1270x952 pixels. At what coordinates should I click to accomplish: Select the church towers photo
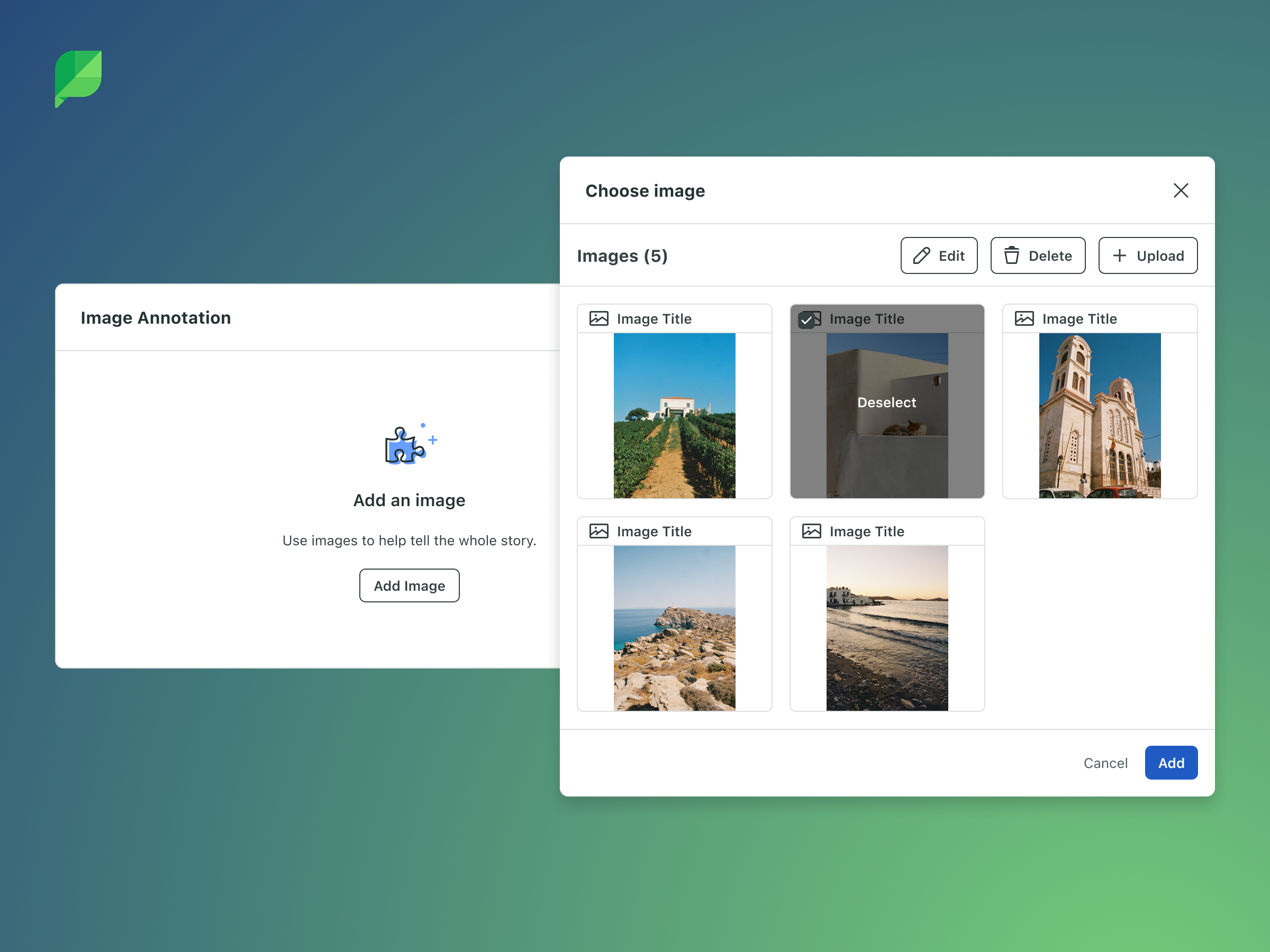tap(1100, 416)
